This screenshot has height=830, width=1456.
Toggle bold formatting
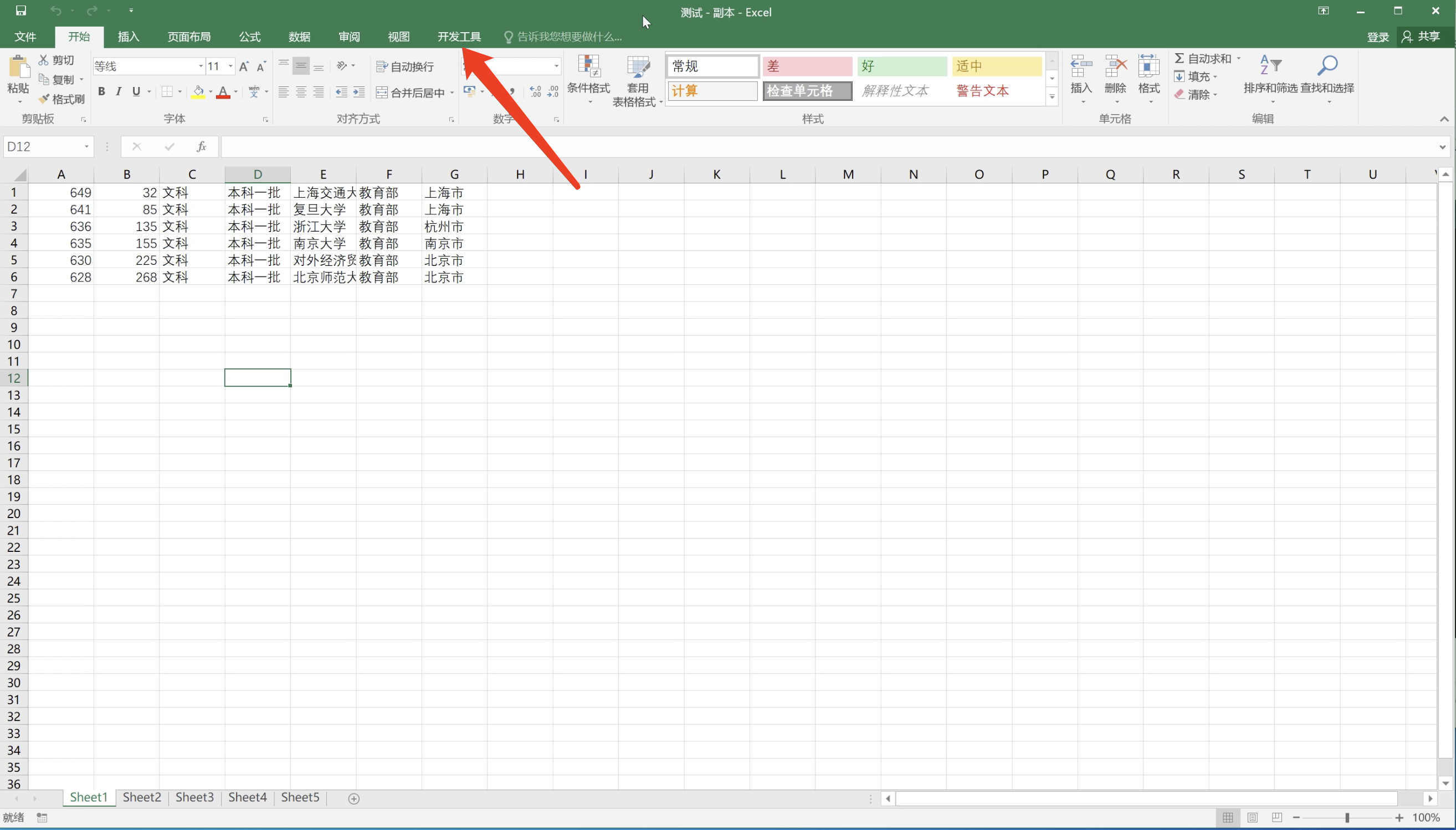tap(101, 92)
